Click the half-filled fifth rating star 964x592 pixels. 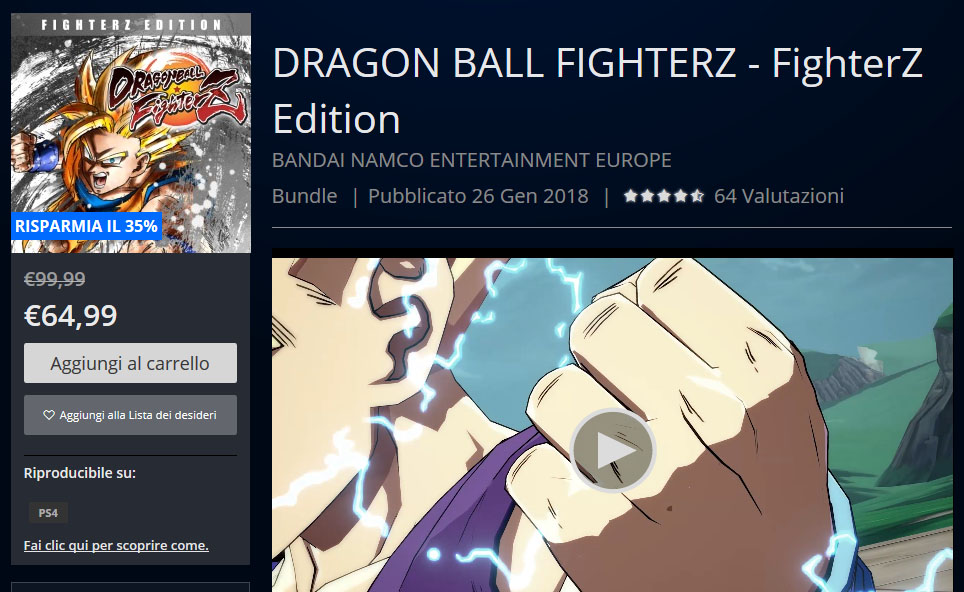697,196
